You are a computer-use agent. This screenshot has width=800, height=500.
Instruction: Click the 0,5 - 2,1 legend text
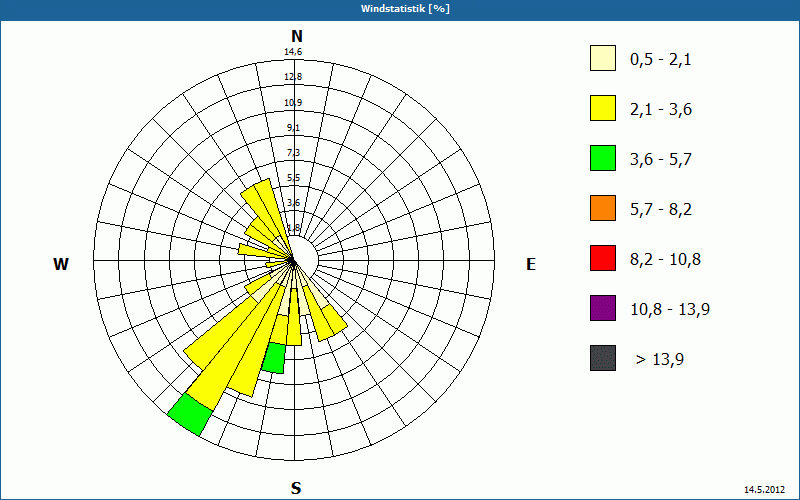coord(661,60)
